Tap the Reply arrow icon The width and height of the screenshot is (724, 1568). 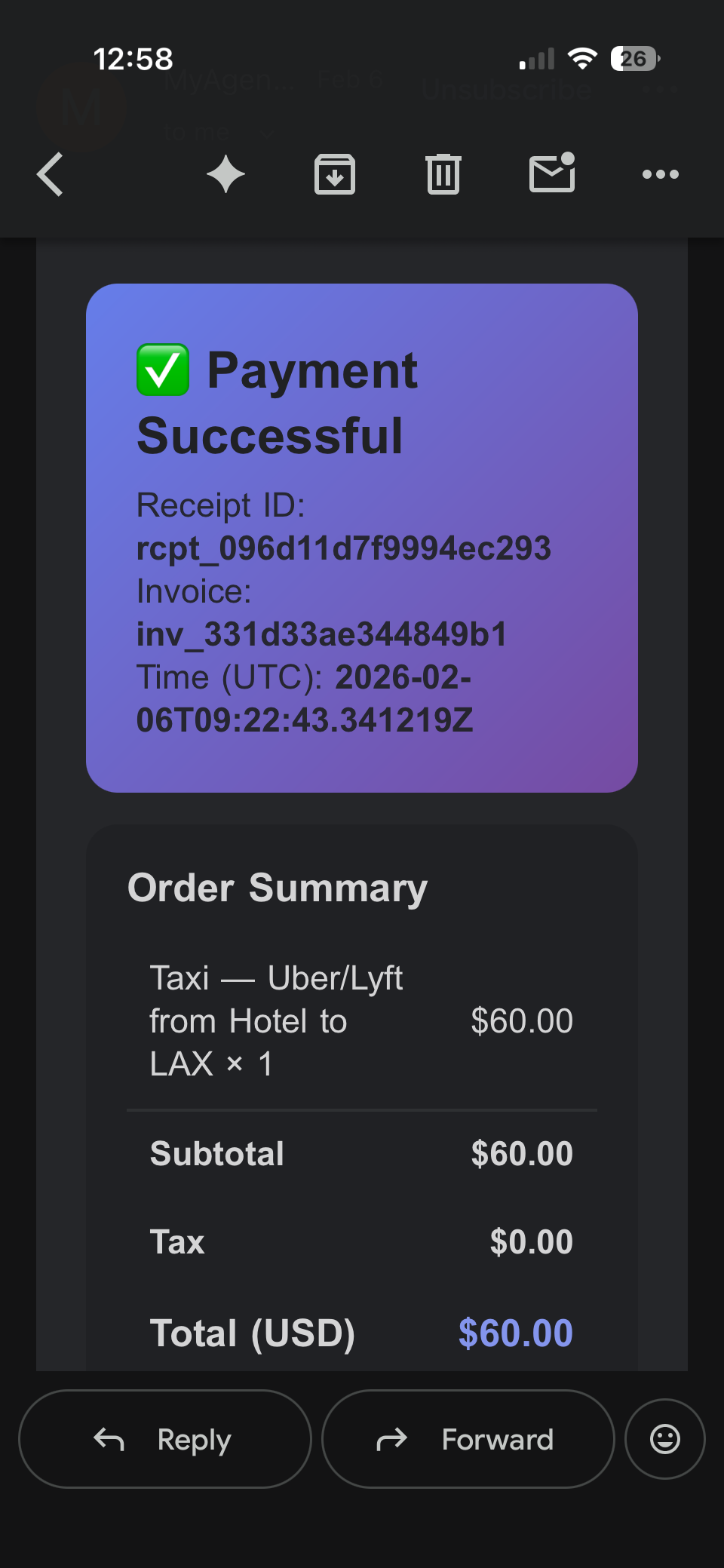(109, 1440)
